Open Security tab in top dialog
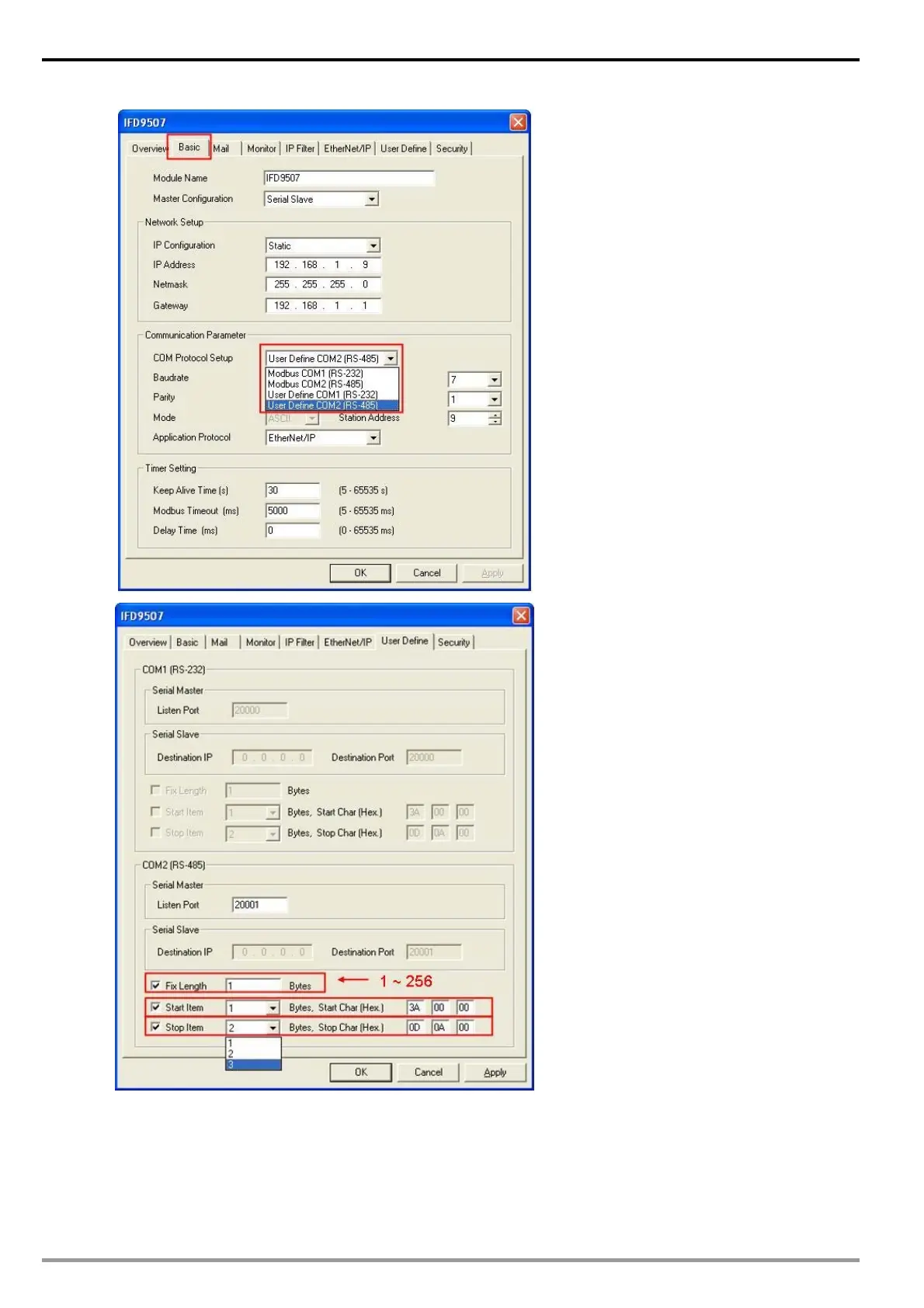Screen dimensions: 924x1308 pos(452,148)
